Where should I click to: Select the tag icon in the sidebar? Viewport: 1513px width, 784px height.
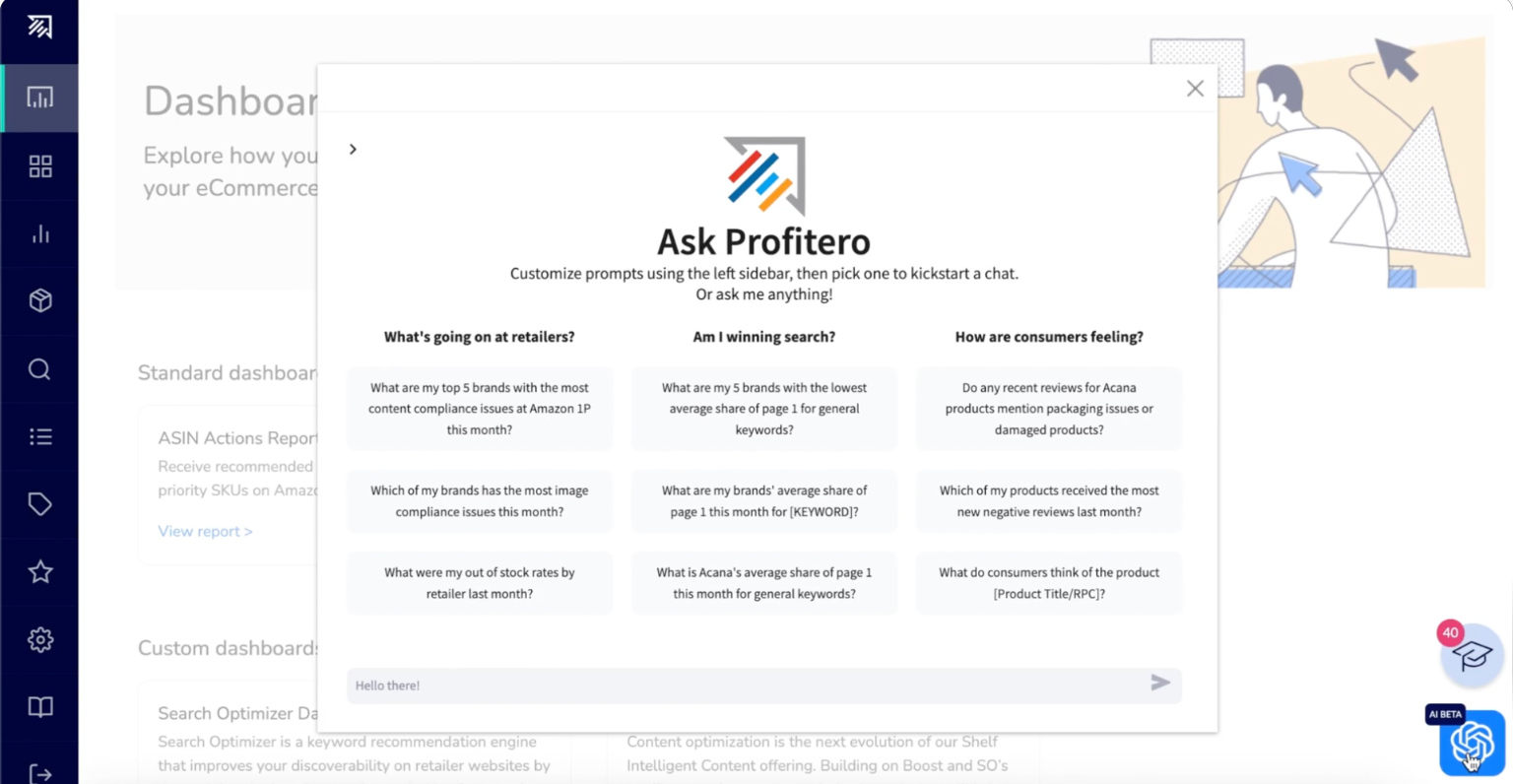coord(39,503)
